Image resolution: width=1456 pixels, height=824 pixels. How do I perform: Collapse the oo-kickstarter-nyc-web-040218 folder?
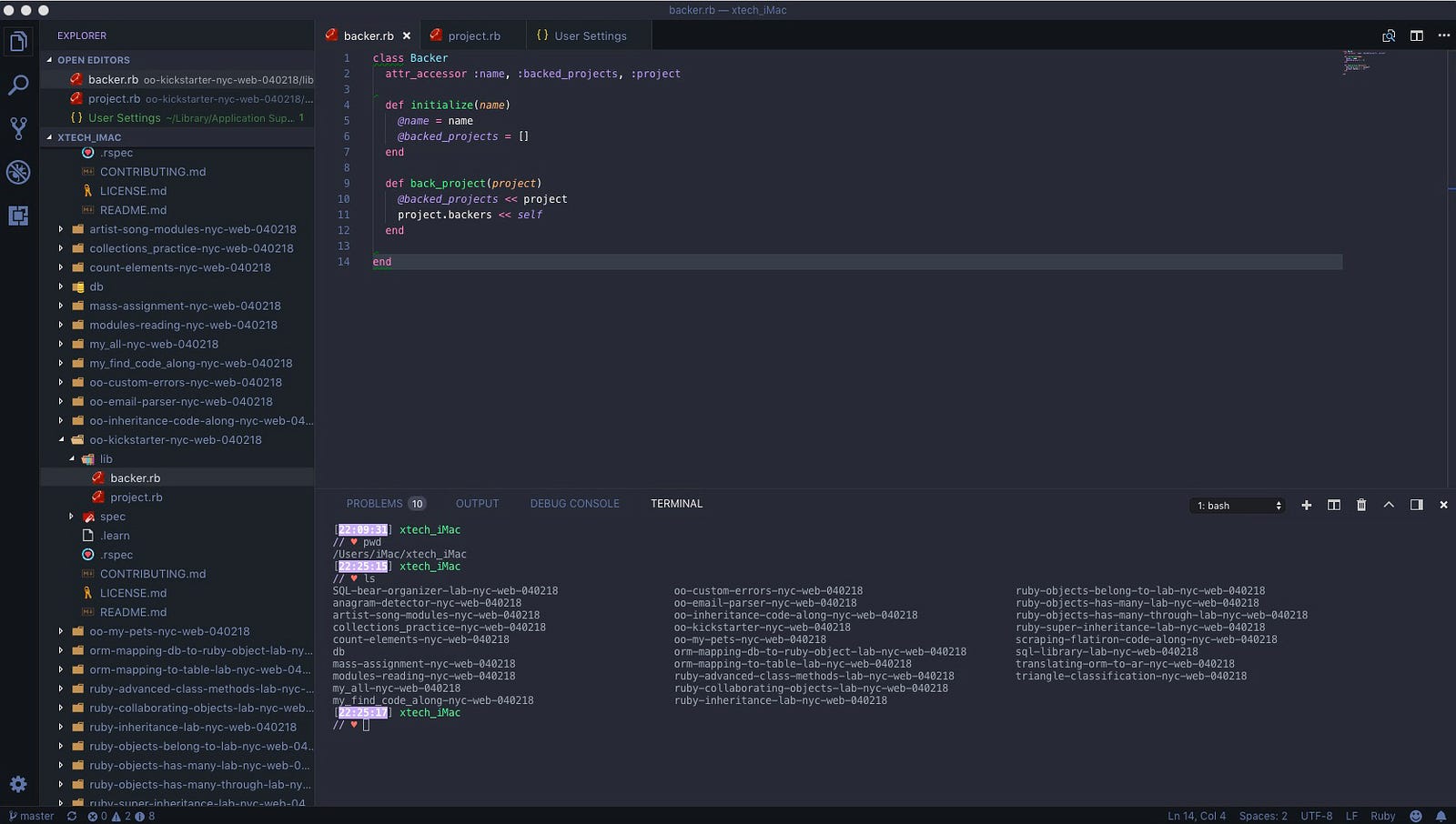61,439
